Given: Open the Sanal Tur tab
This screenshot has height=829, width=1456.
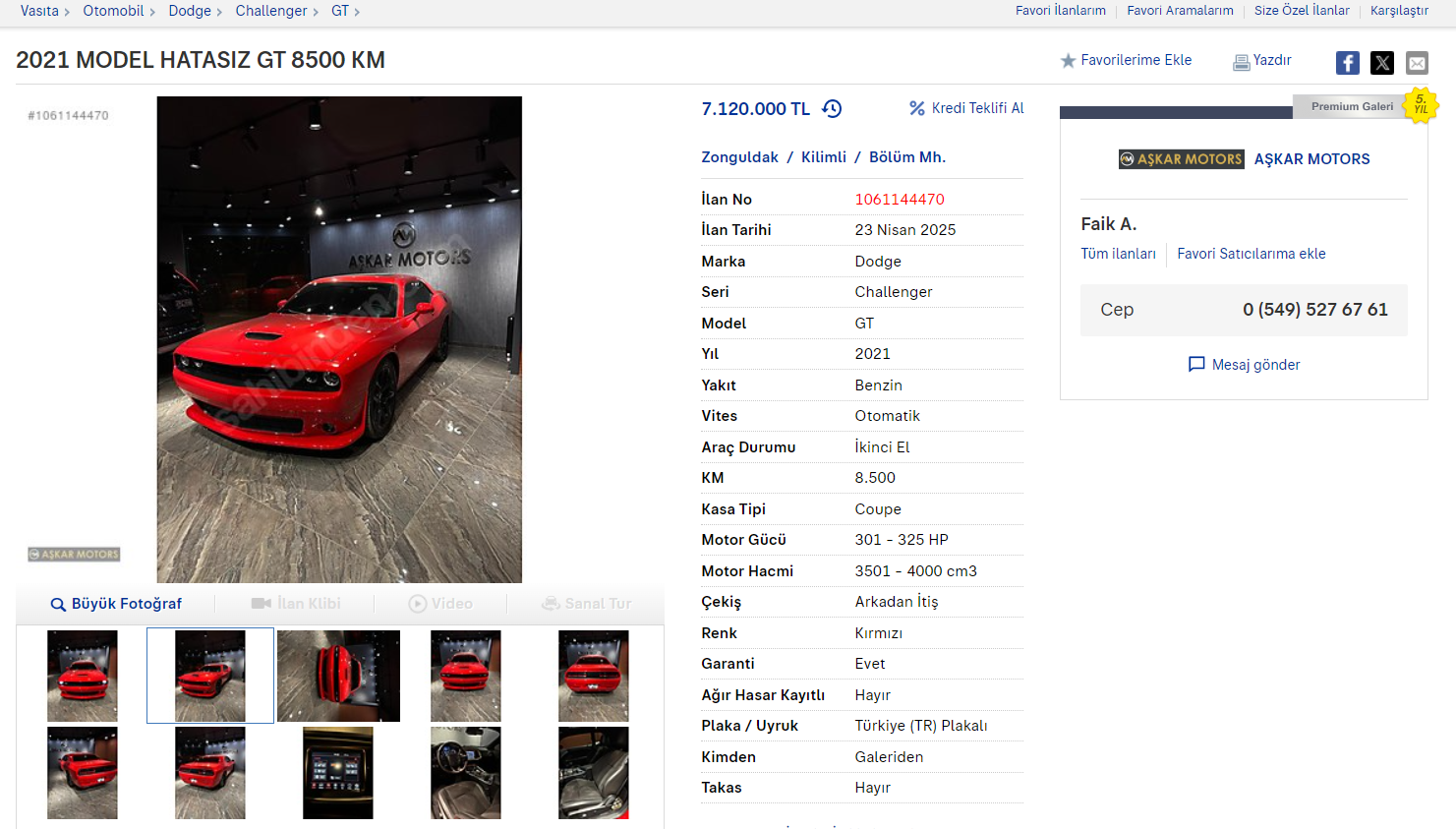Looking at the screenshot, I should click(x=587, y=604).
